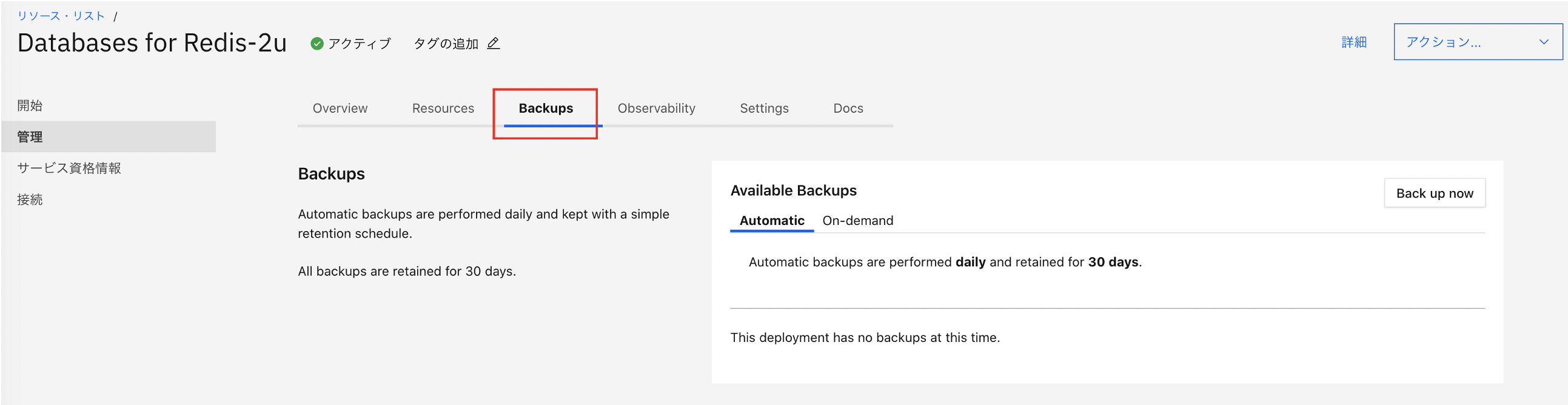Image resolution: width=1568 pixels, height=405 pixels.
Task: Open the アクション... actions menu
Action: pos(1461,42)
